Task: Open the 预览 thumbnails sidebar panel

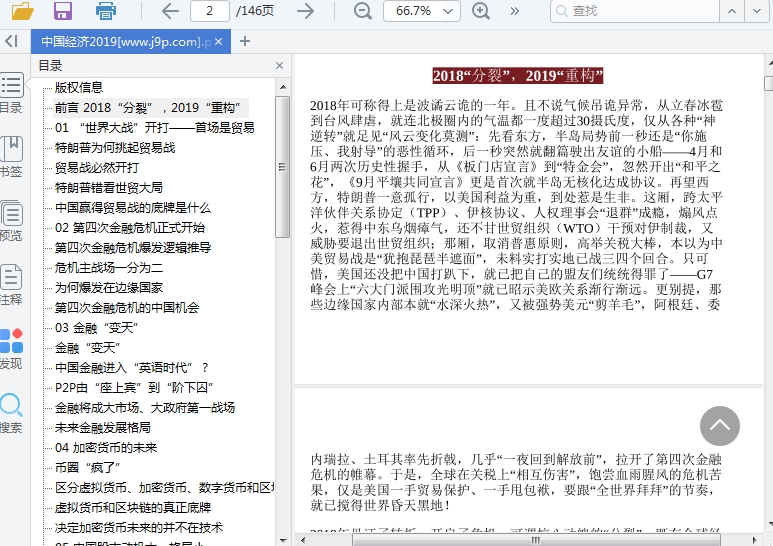Action: click(11, 221)
